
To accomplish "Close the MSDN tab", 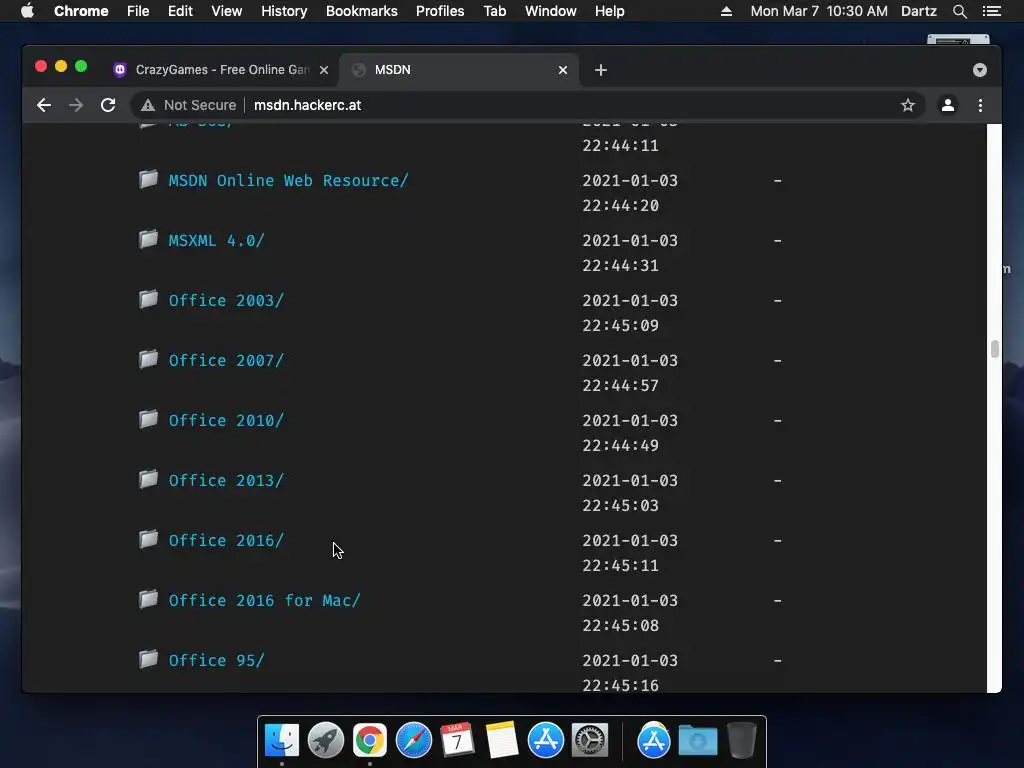I will pos(563,70).
